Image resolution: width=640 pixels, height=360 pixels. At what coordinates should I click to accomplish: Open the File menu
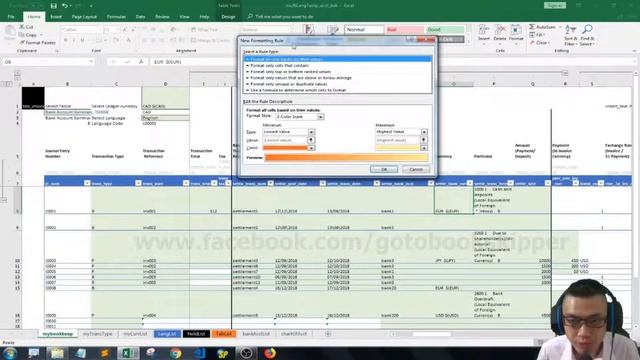pyautogui.click(x=11, y=17)
